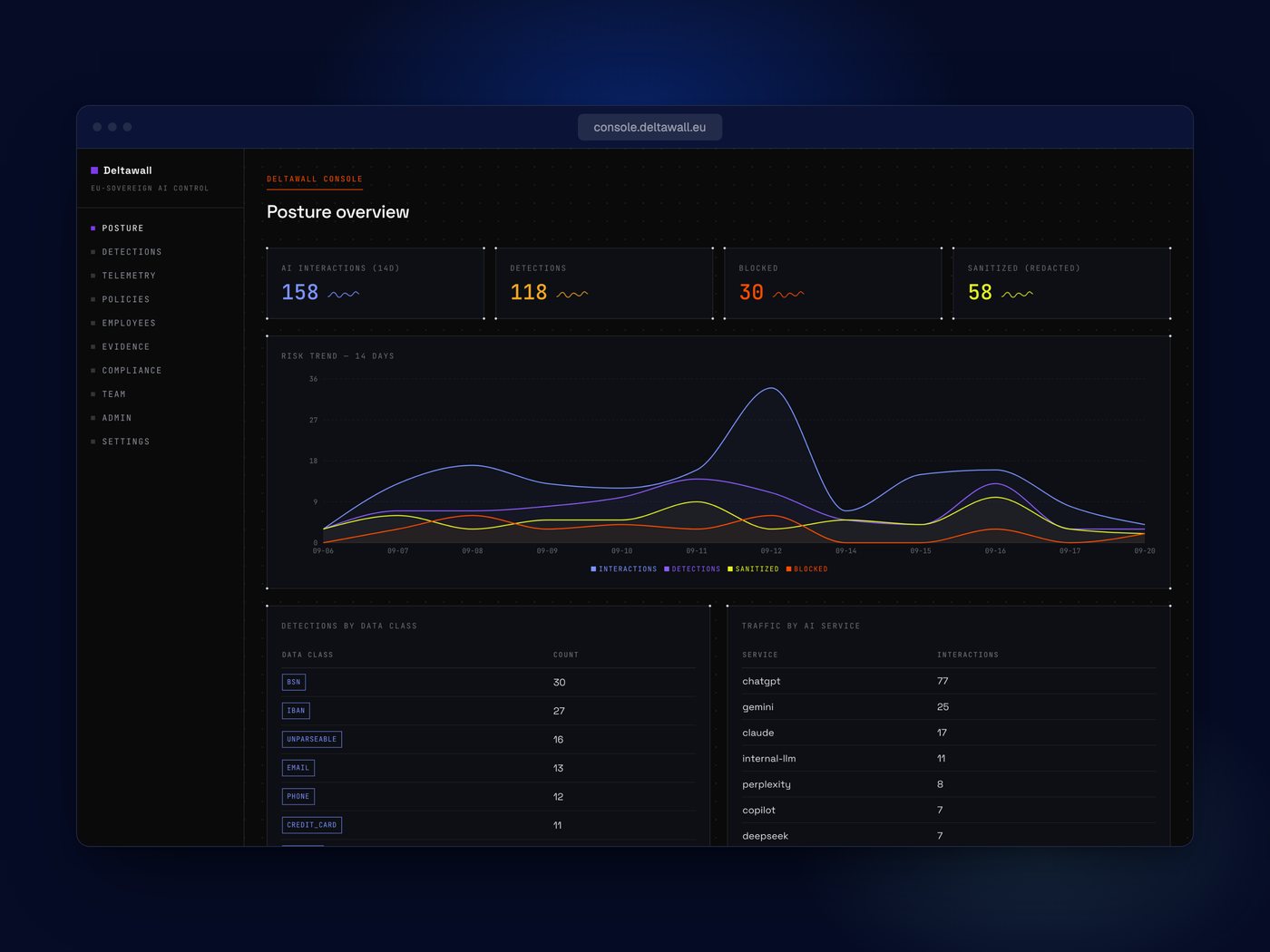Toggle the Blocked legend entry
This screenshot has width=1270, height=952.
pos(806,569)
